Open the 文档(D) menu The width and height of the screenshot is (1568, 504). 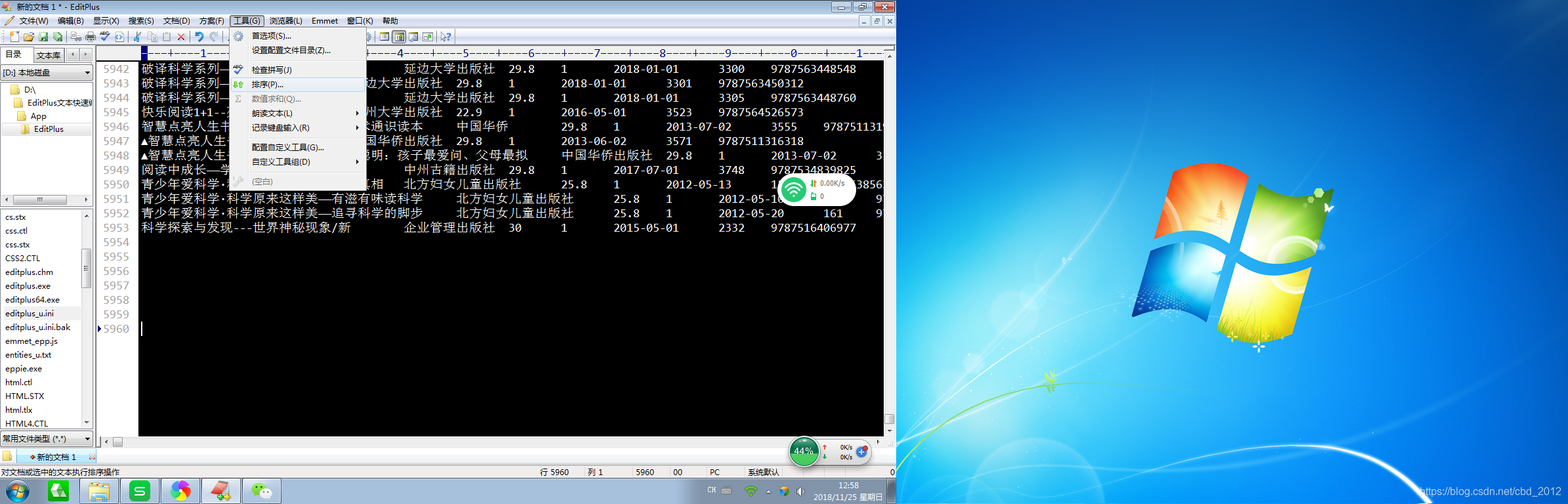pos(176,21)
